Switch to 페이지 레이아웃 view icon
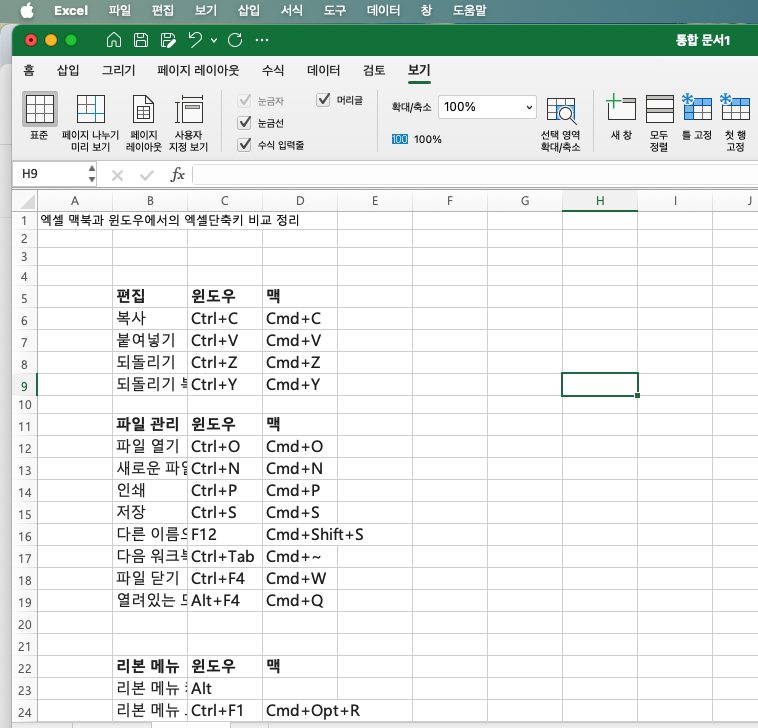Image resolution: width=758 pixels, height=728 pixels. point(144,122)
